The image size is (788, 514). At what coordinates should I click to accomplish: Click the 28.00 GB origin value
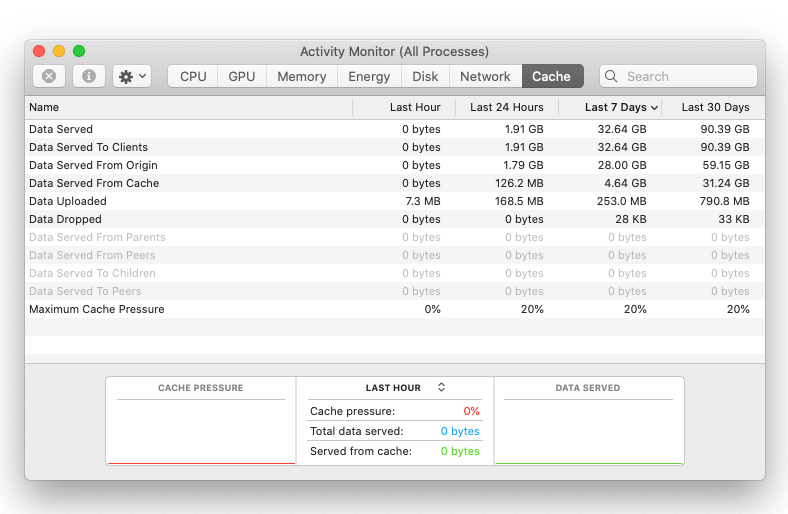tap(622, 165)
